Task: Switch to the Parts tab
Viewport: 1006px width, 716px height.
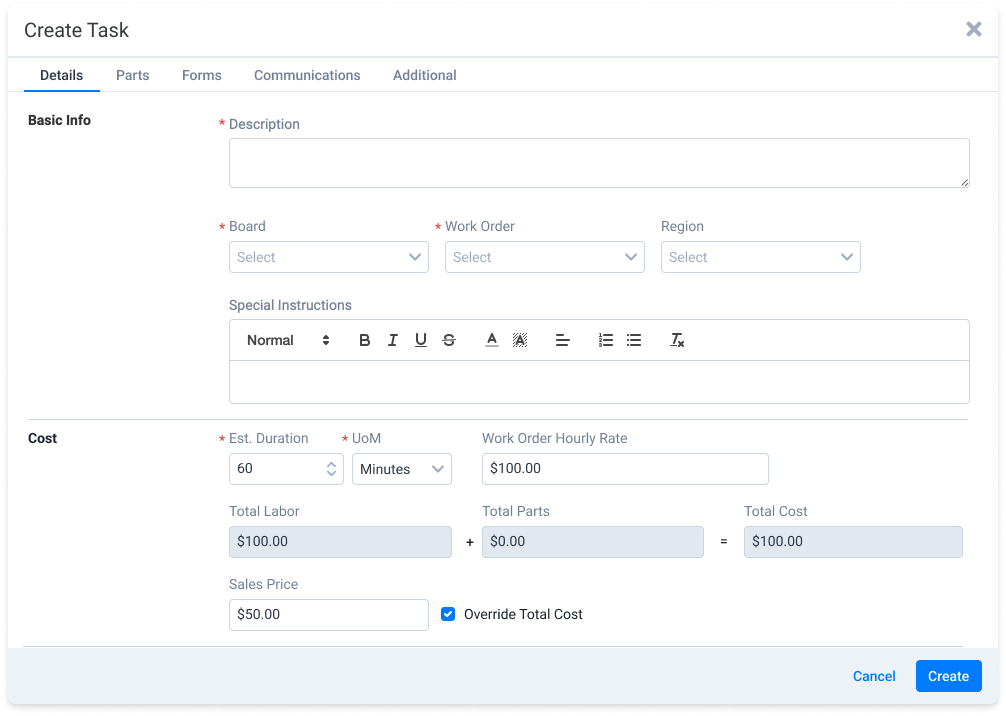Action: click(132, 75)
